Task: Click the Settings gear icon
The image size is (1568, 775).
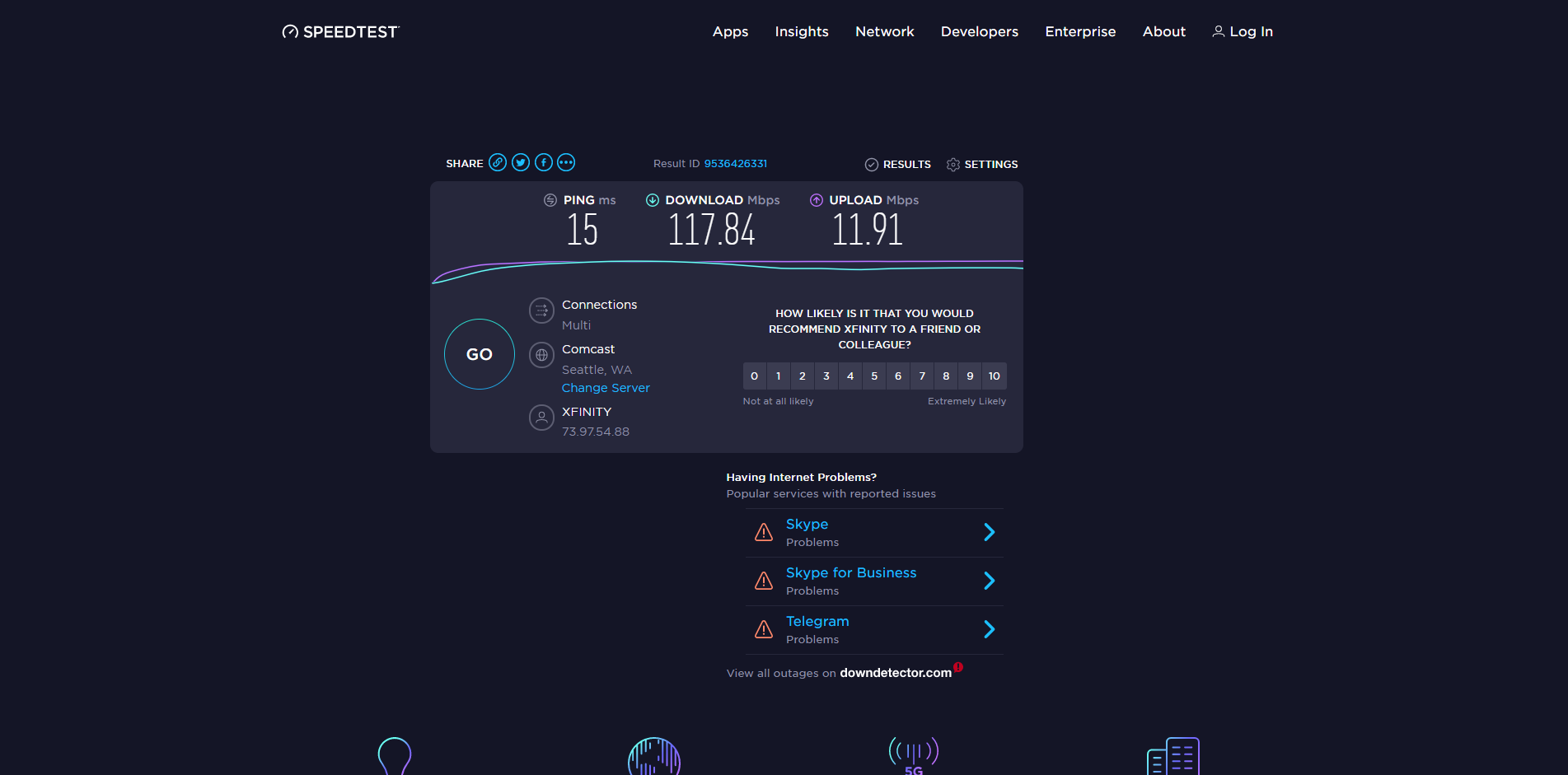Action: (x=953, y=165)
